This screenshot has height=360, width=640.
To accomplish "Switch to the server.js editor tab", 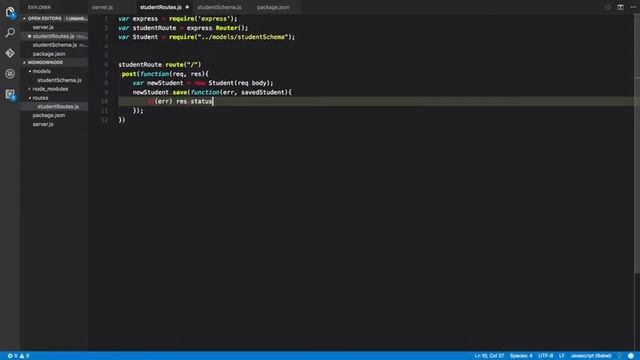I will [x=102, y=7].
